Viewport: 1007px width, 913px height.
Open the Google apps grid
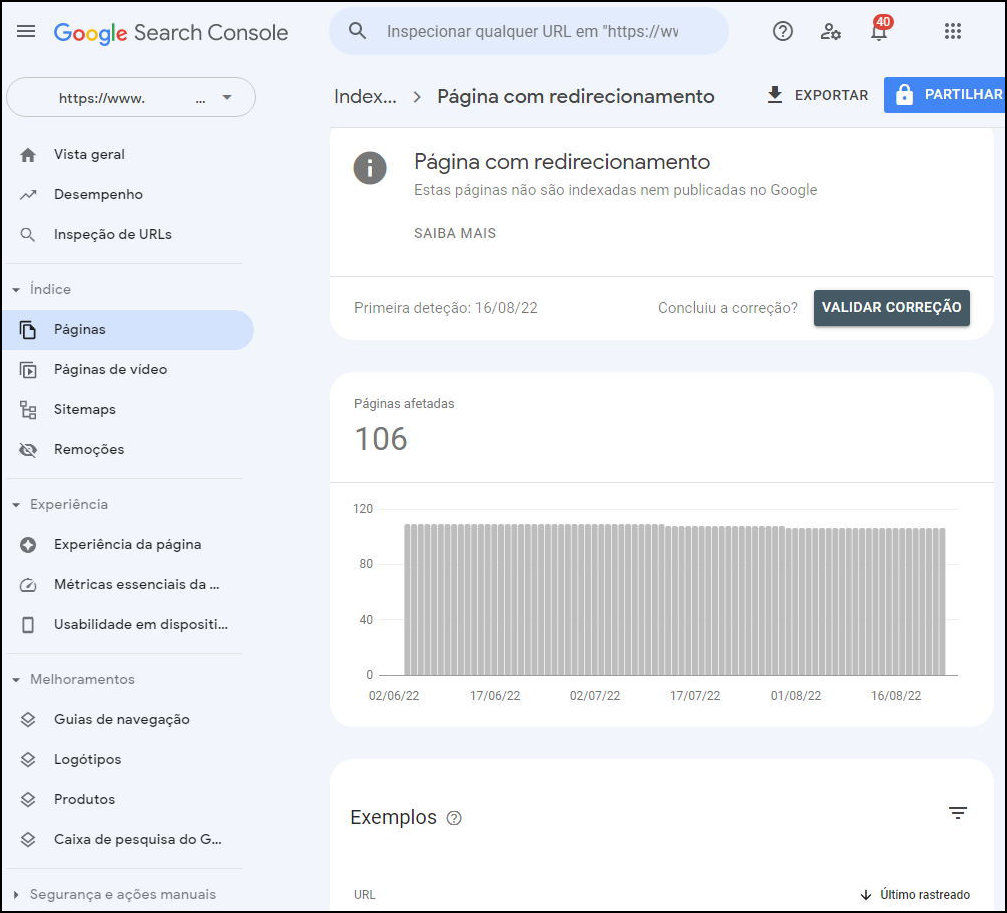[x=952, y=31]
